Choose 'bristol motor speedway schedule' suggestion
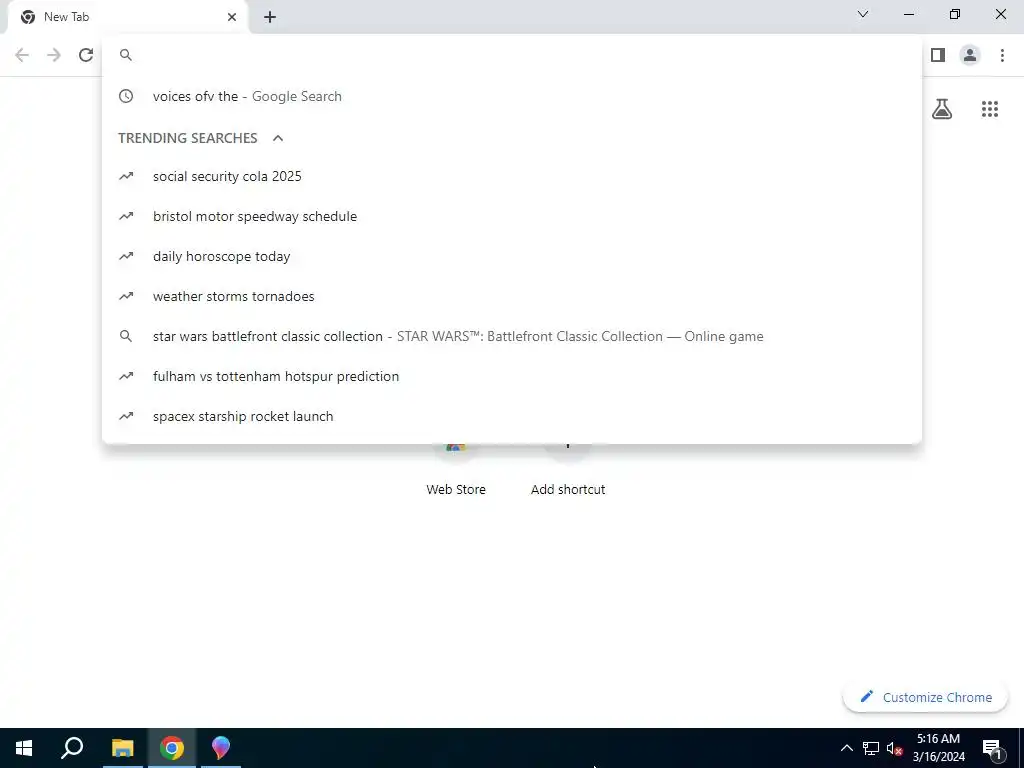This screenshot has width=1024, height=768. tap(511, 216)
